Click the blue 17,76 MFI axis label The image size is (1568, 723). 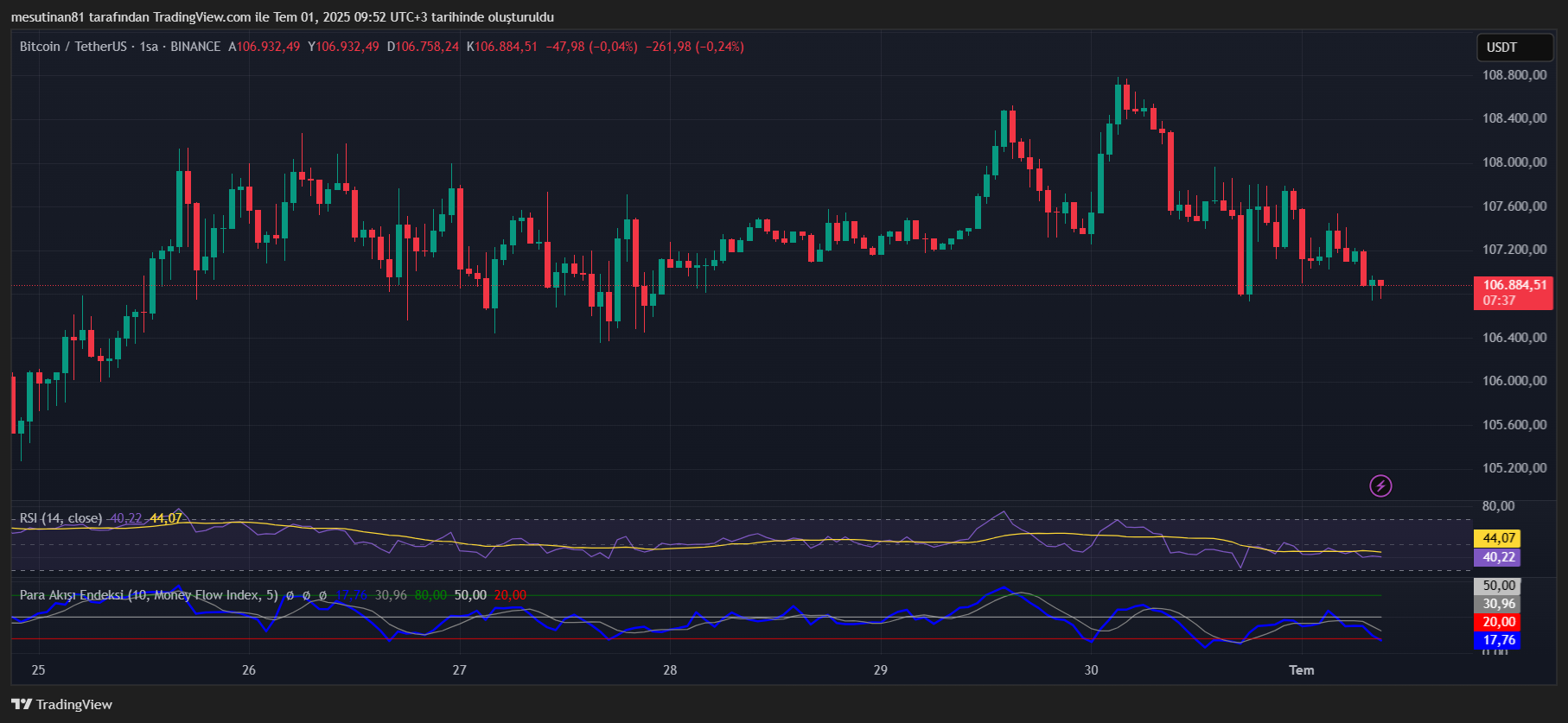1498,640
